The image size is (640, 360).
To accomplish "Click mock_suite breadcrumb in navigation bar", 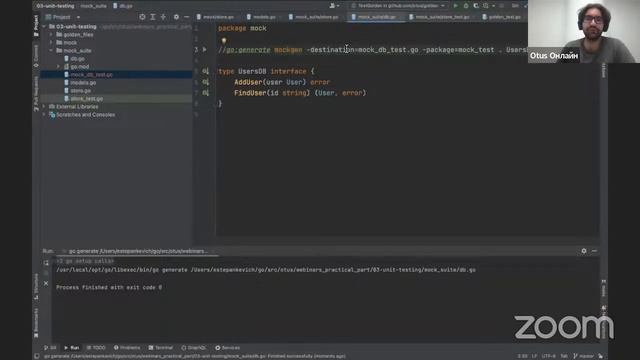I will click(x=93, y=6).
